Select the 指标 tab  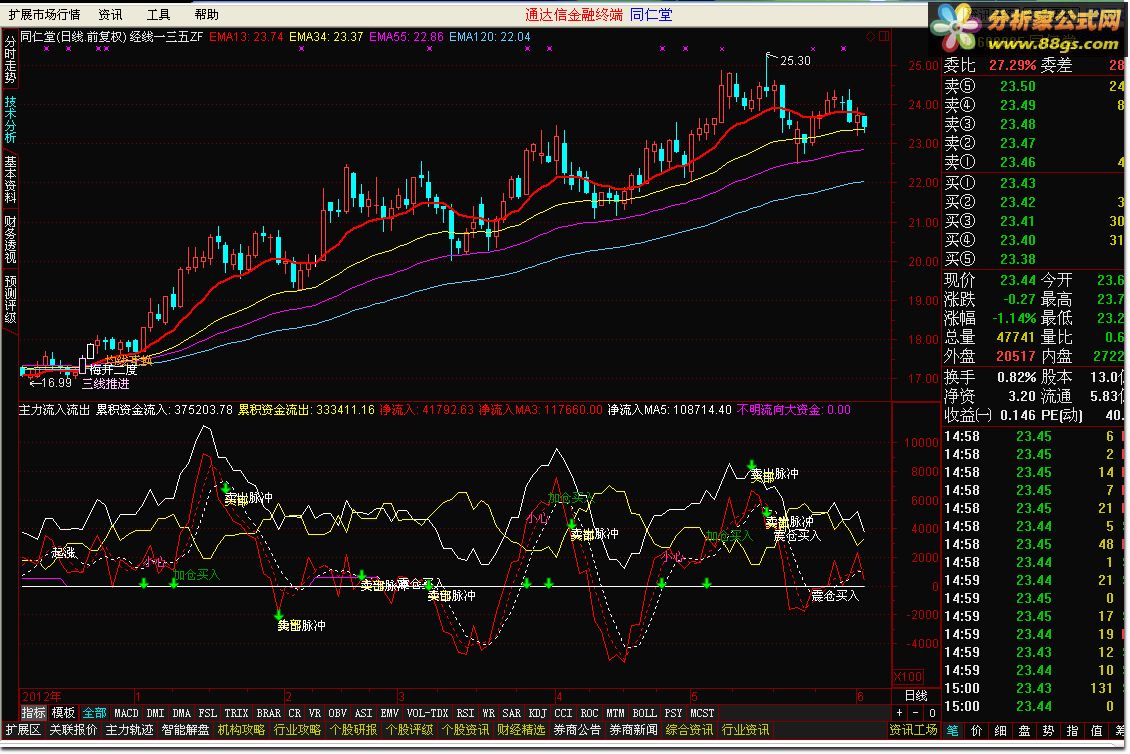(x=33, y=713)
